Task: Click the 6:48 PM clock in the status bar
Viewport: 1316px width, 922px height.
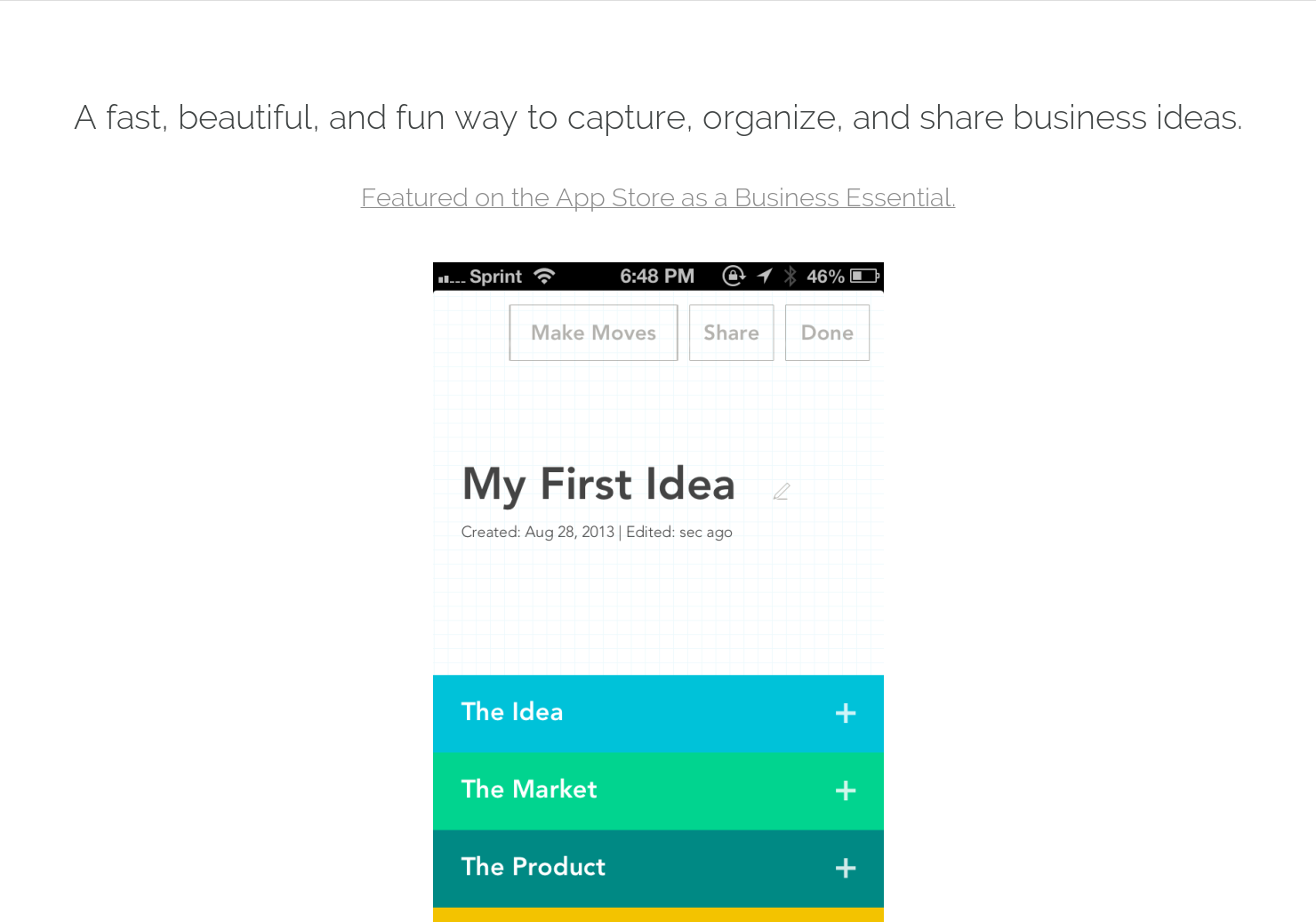Action: pos(657,277)
